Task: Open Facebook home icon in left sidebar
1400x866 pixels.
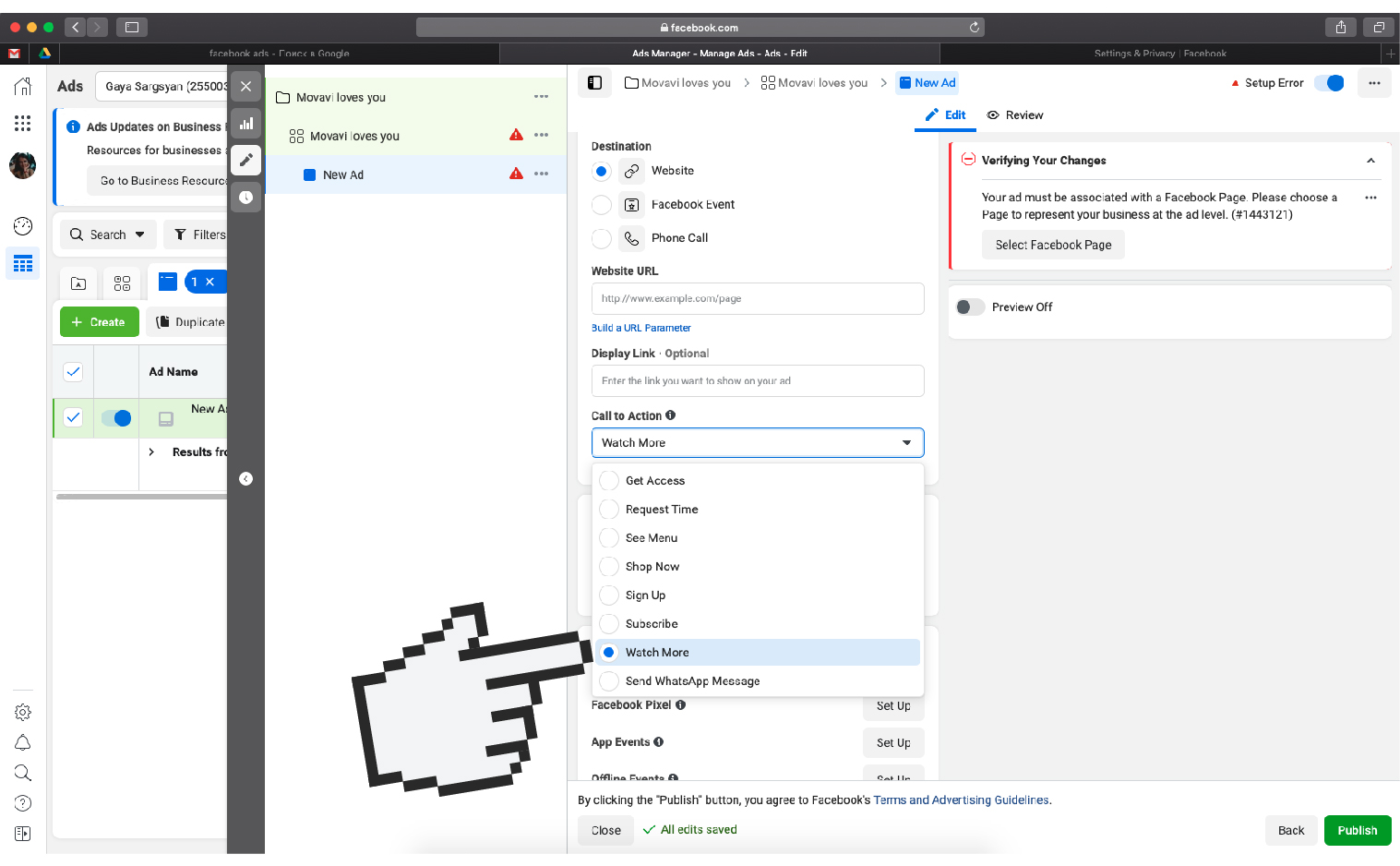Action: [x=23, y=87]
